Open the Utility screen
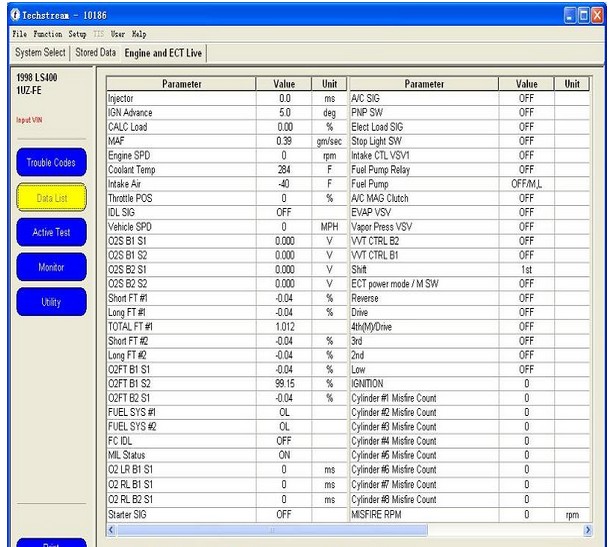Screen dimensions: 611x547 point(51,302)
